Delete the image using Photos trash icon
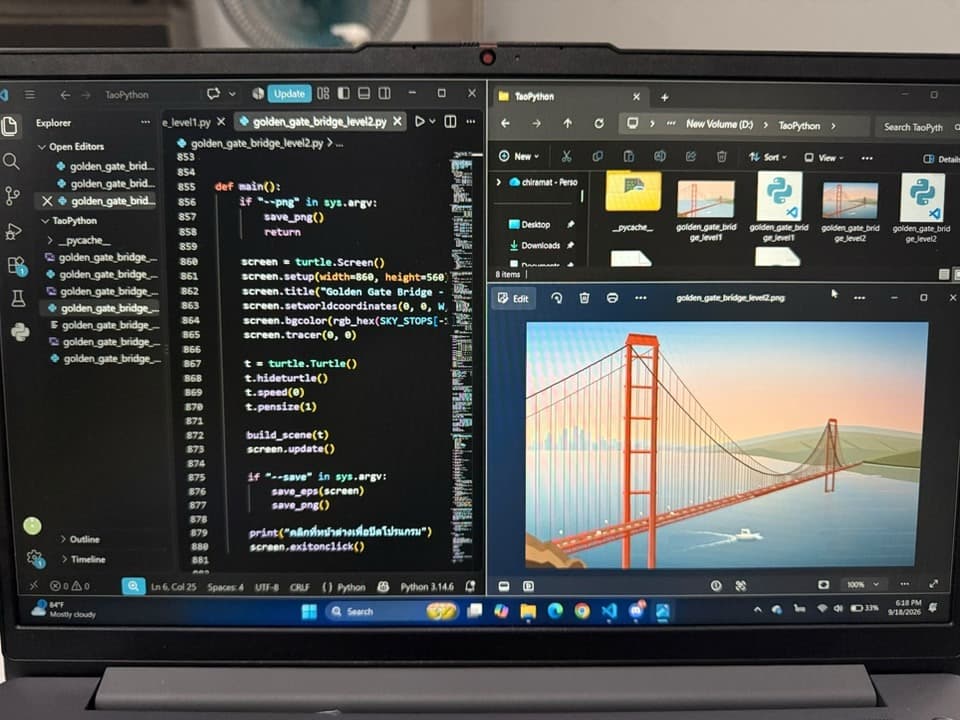 point(584,298)
